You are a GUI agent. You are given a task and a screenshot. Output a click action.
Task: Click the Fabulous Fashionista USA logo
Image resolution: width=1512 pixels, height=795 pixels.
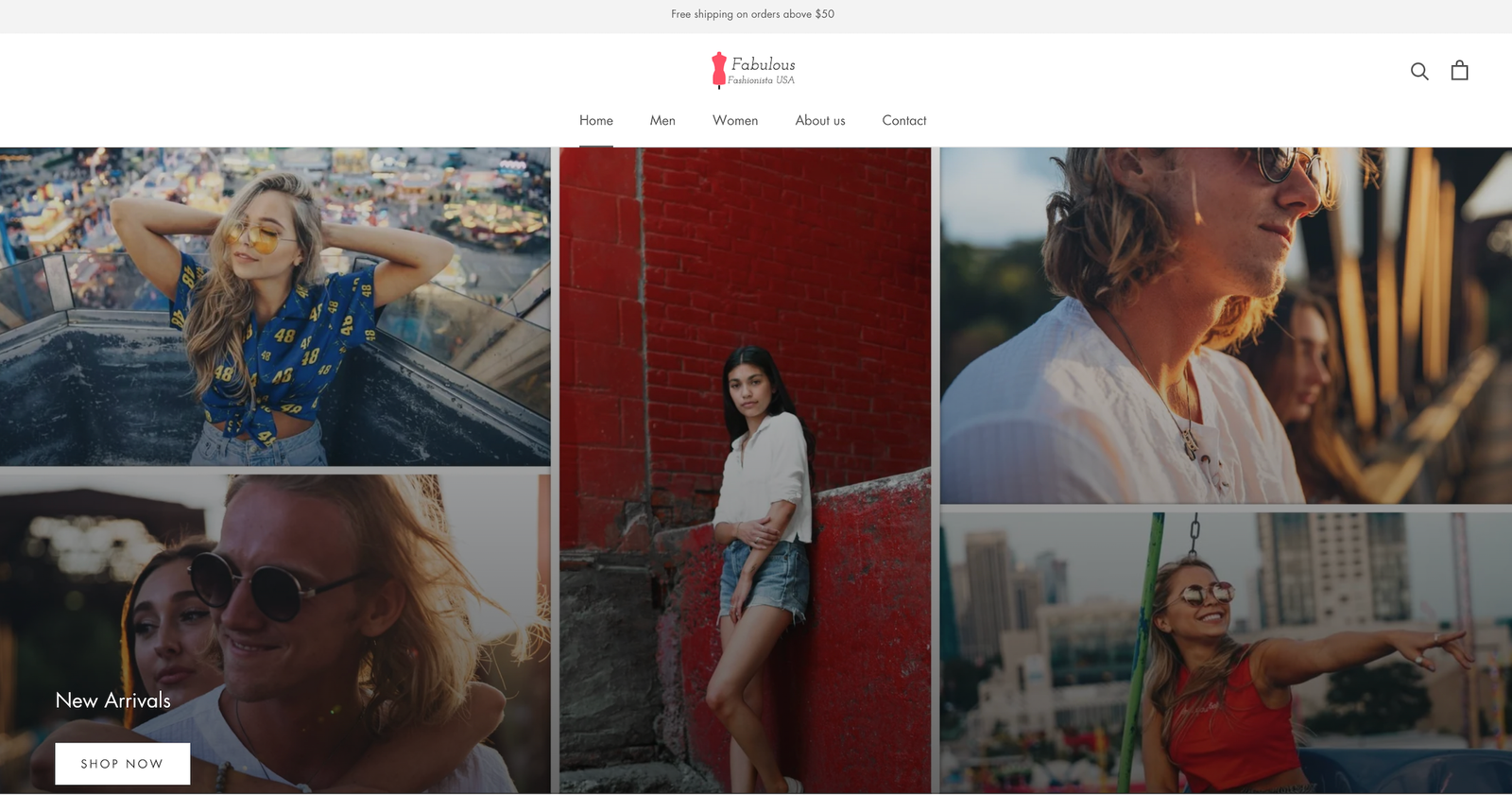753,70
